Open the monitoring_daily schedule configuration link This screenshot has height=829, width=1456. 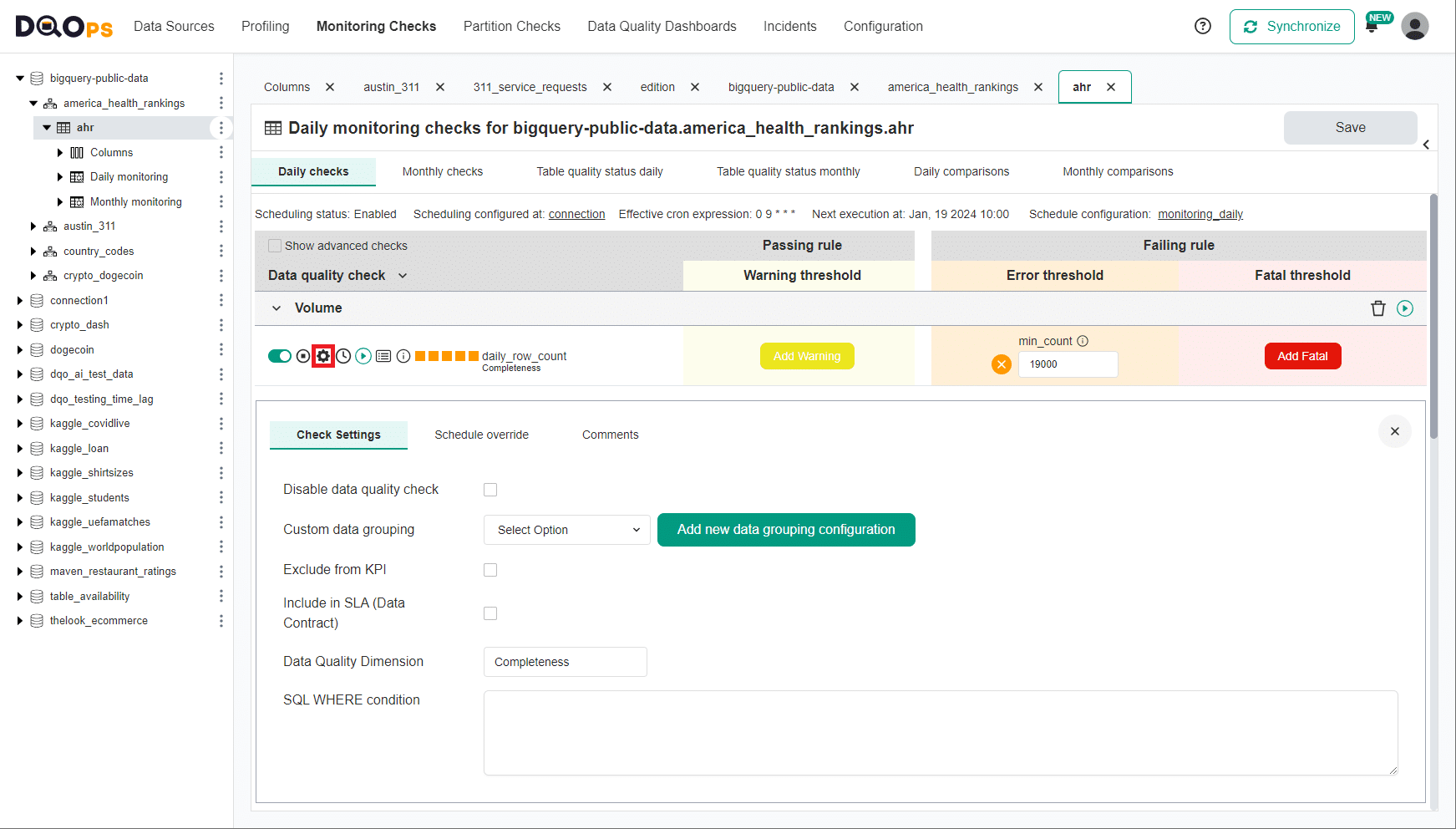click(1200, 214)
